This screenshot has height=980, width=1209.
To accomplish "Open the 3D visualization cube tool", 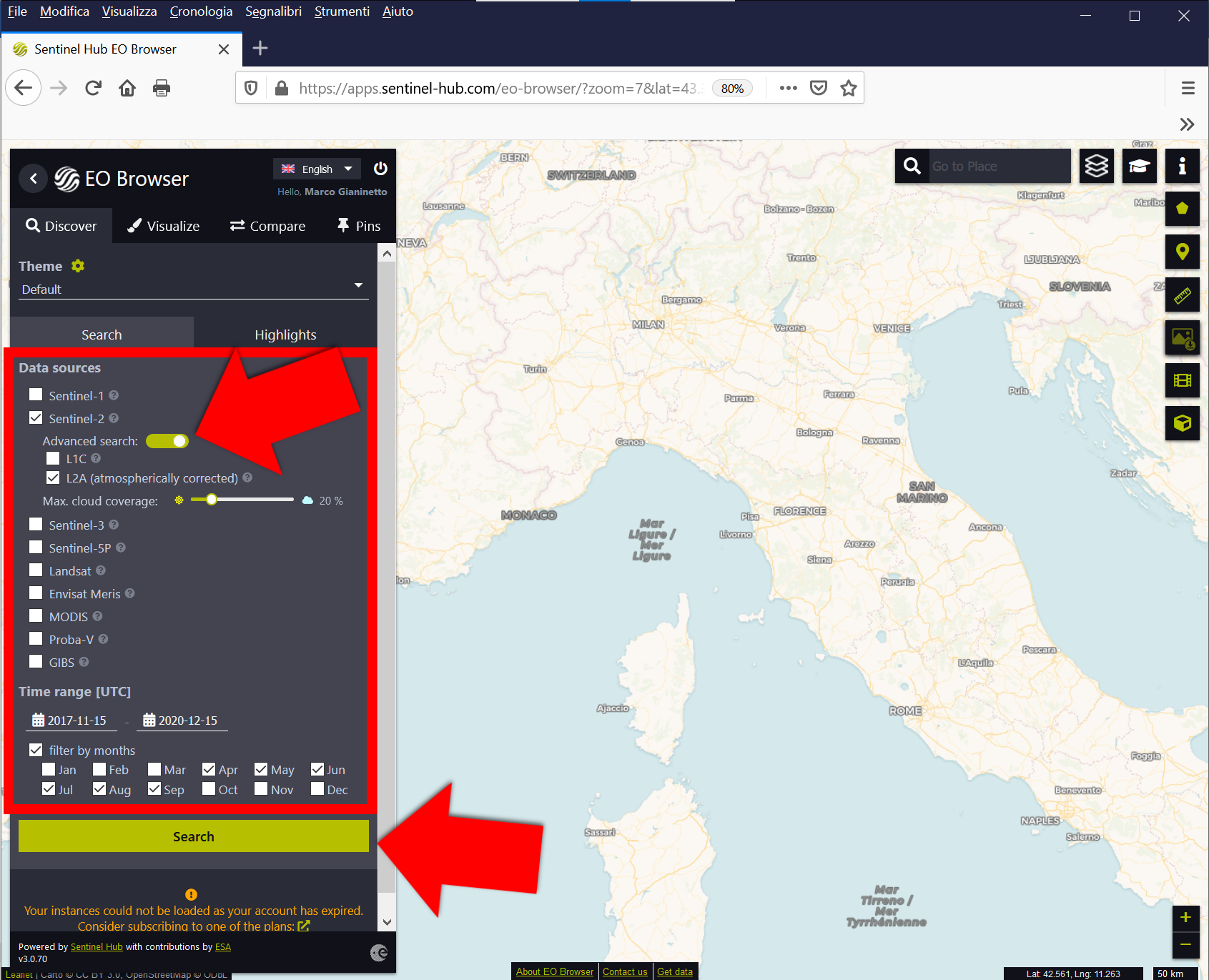I will [x=1183, y=423].
